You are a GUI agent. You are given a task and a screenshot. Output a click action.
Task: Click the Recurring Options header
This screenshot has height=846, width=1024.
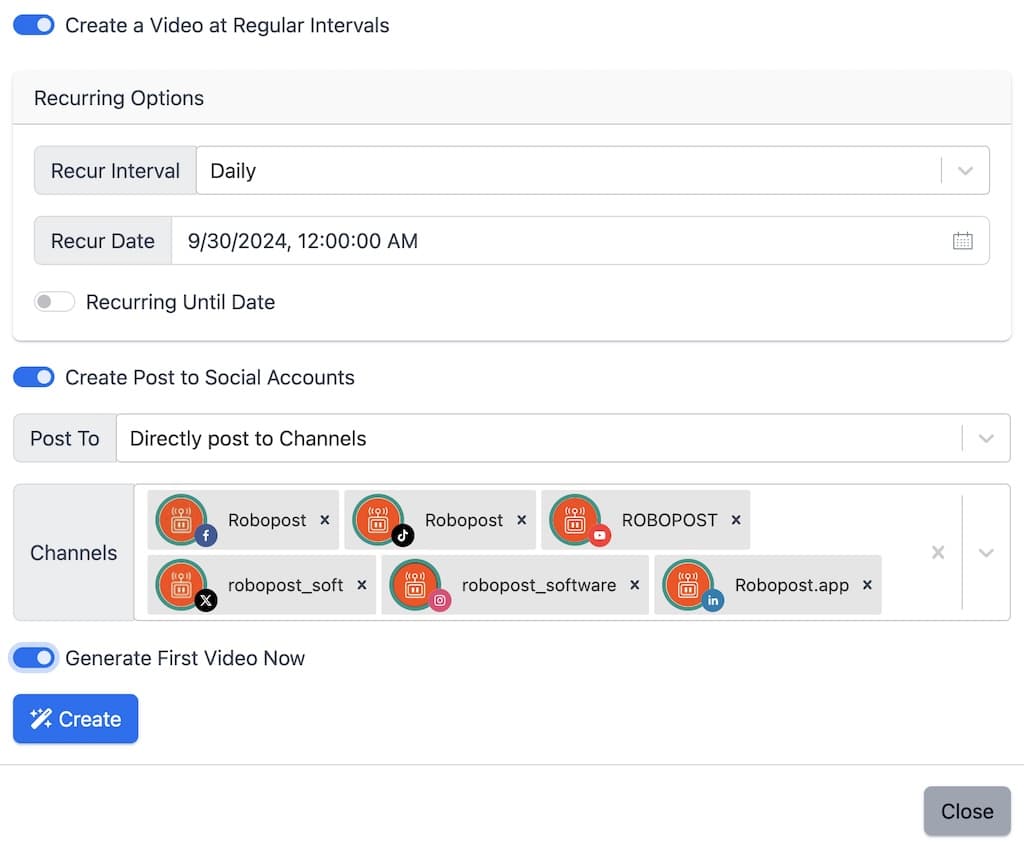[119, 98]
